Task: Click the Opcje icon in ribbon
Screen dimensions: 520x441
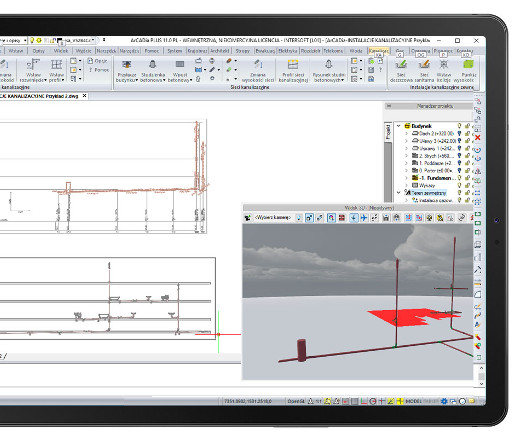Action: [x=90, y=61]
